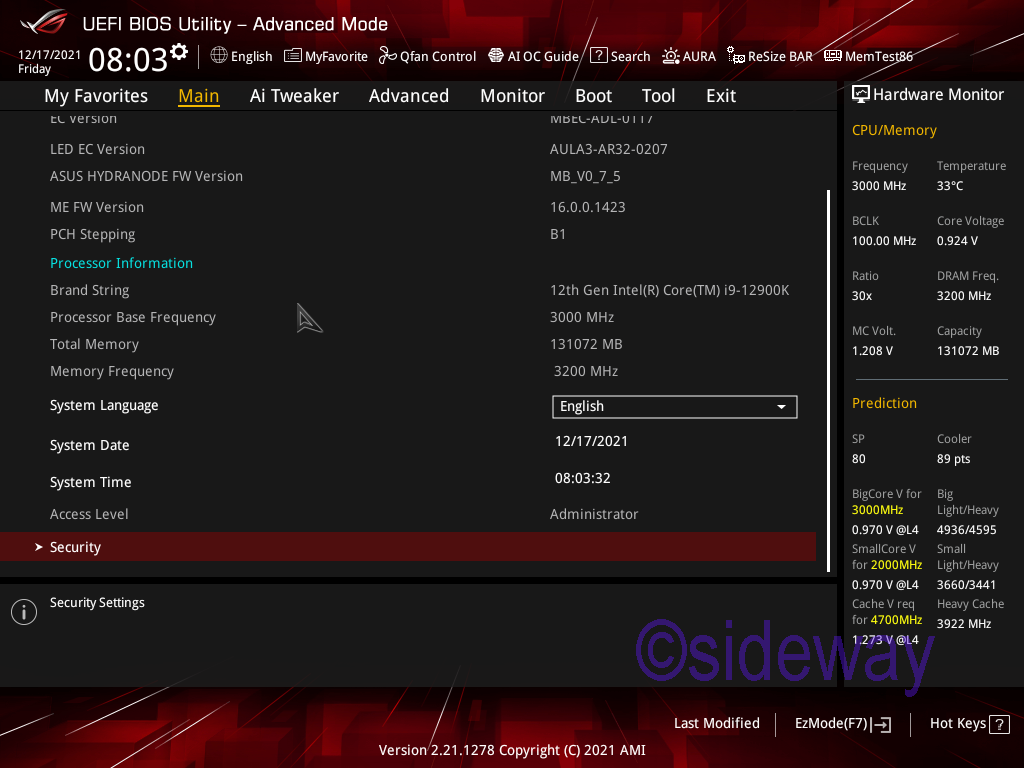
Task: Toggle ReSize BAR icon
Action: point(736,56)
